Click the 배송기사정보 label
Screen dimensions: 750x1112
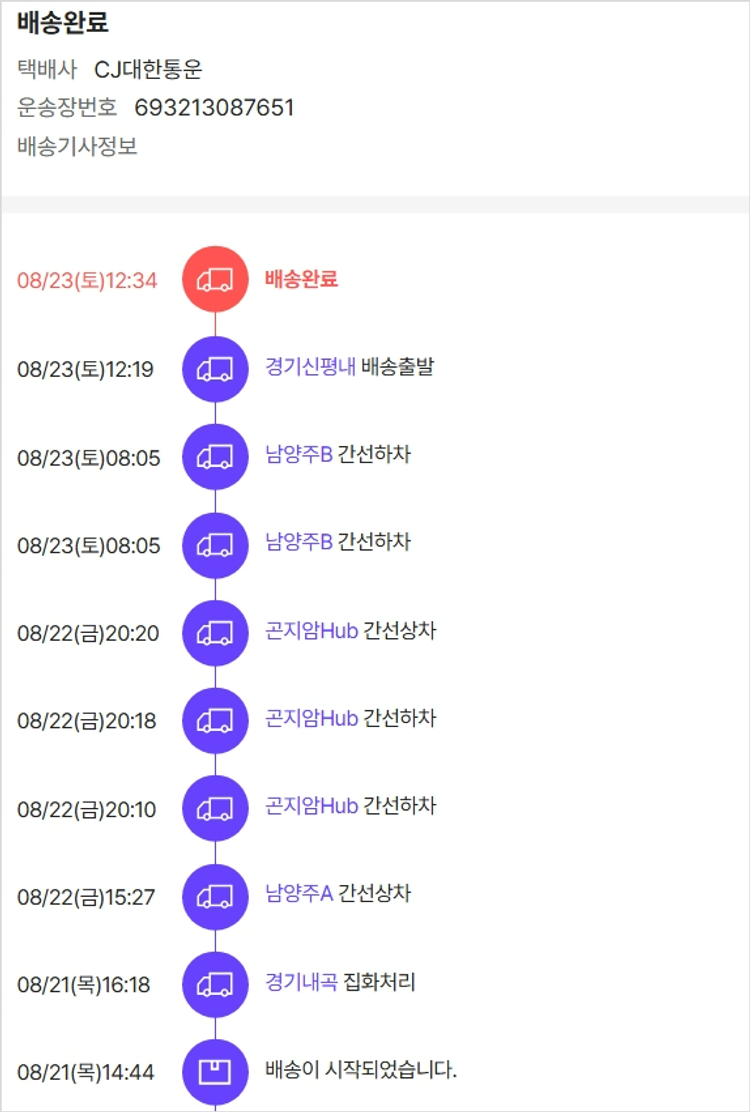(77, 146)
